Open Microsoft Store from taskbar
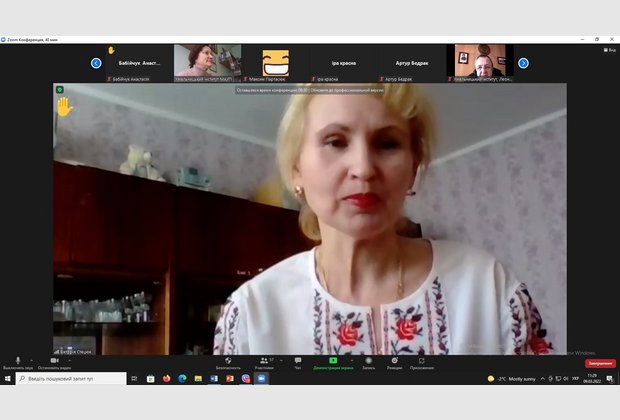 151,378
